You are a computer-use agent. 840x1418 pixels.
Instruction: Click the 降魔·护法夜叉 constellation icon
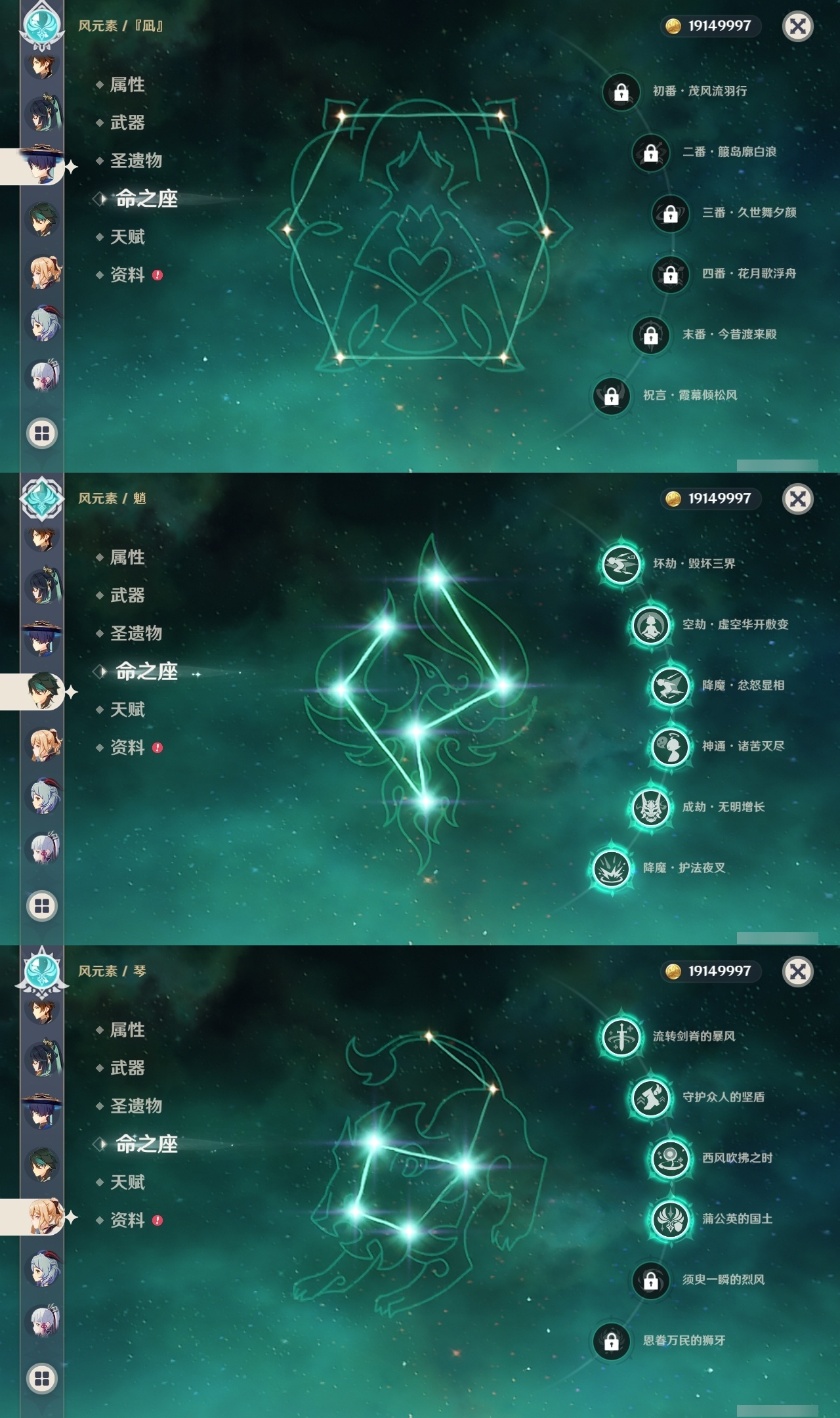[612, 868]
